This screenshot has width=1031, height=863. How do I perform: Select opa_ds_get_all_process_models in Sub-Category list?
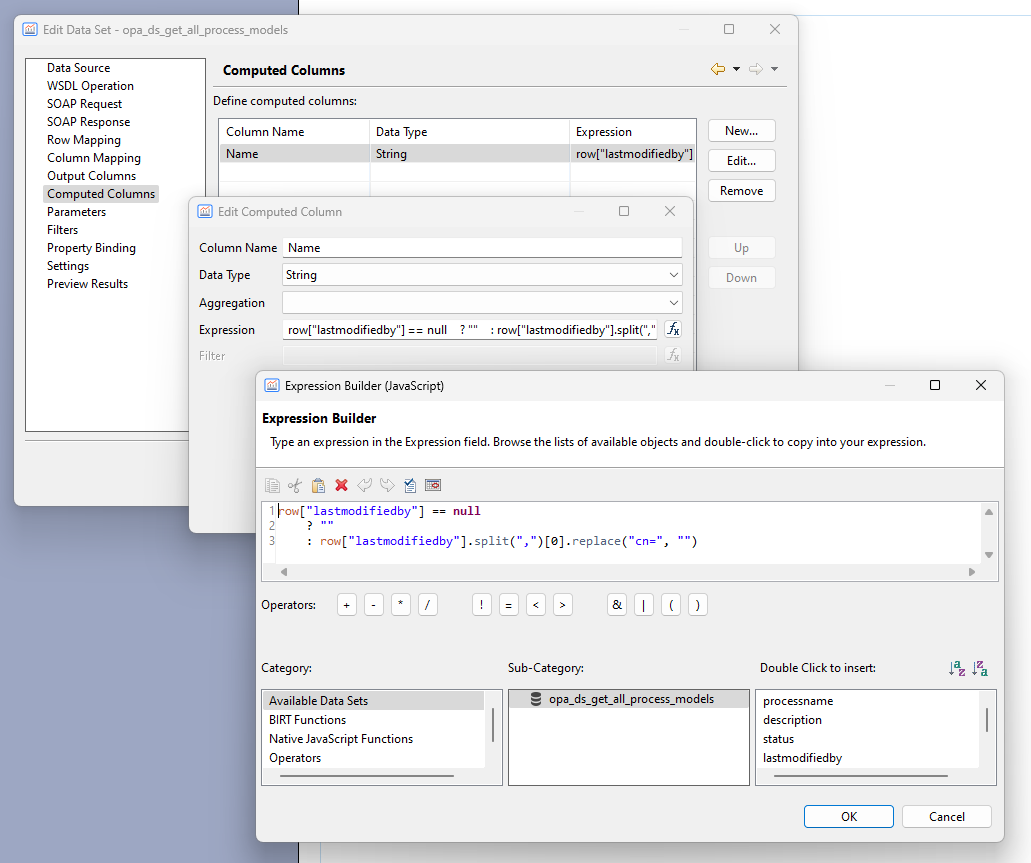pos(629,699)
